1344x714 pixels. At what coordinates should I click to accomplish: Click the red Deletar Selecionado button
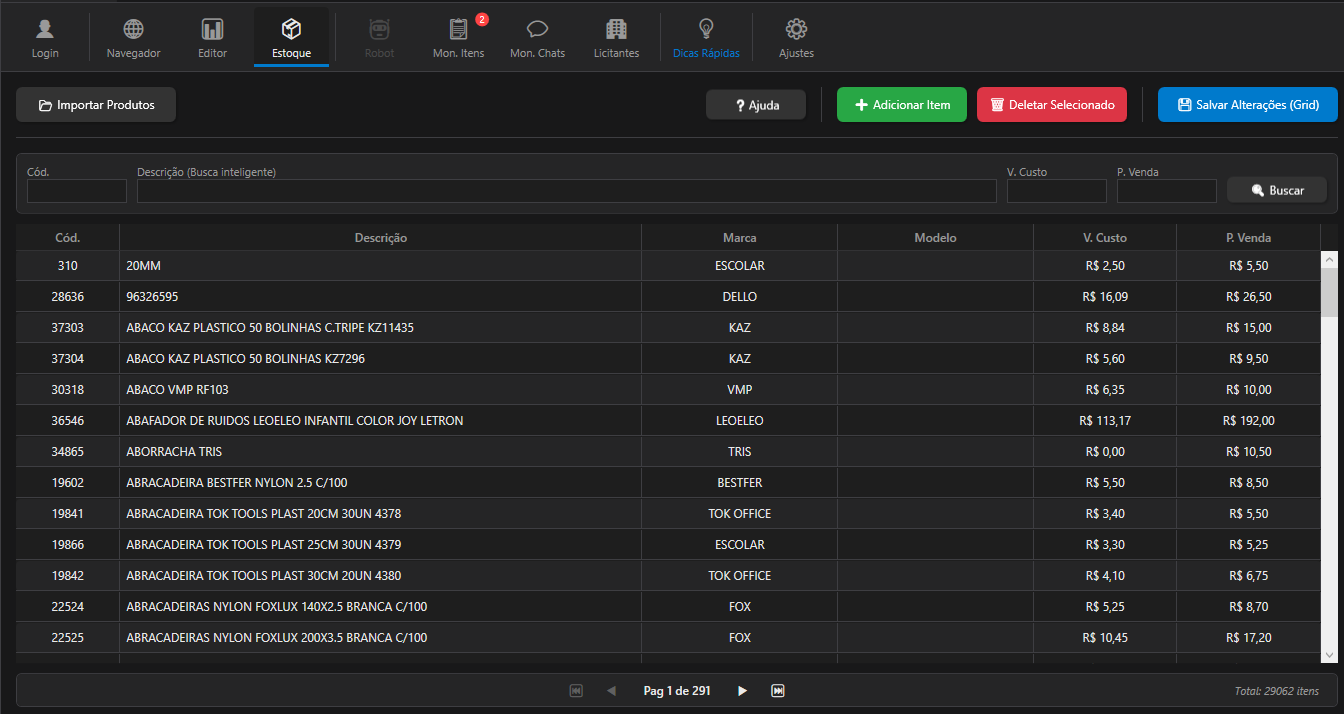tap(1051, 105)
